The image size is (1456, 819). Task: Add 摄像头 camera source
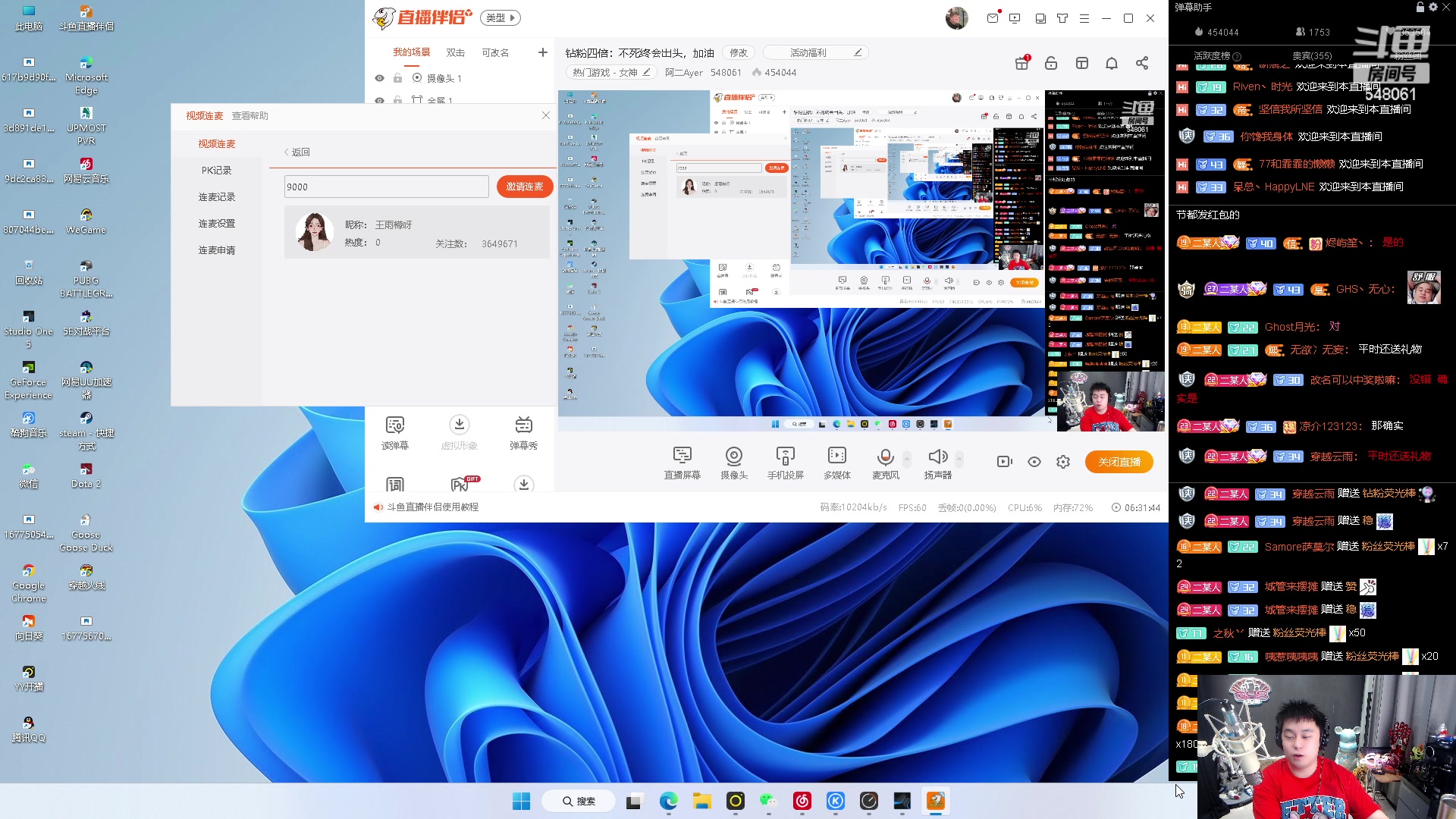click(x=733, y=463)
